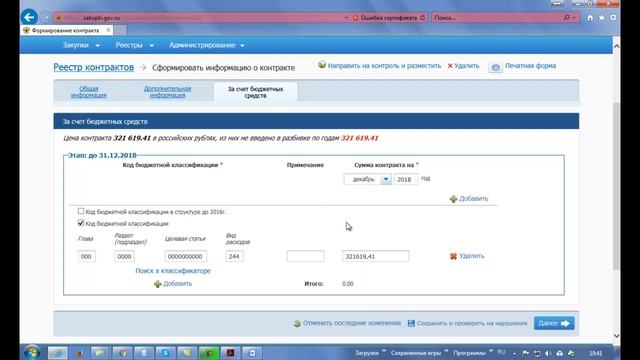The height and width of the screenshot is (360, 640).
Task: Click the 'Реестр контрактов' breadcrumb link
Action: 93,67
